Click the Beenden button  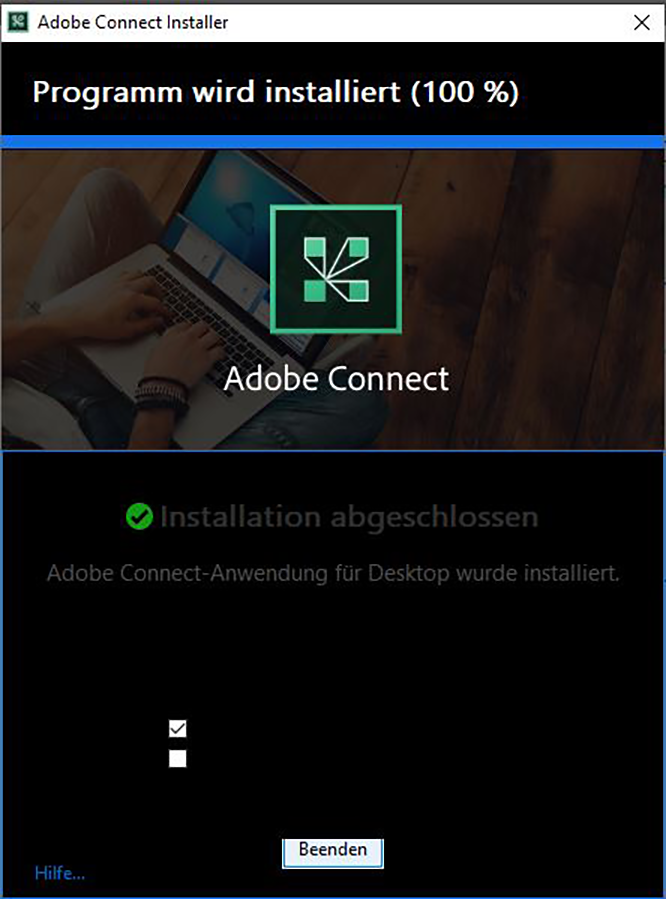332,852
